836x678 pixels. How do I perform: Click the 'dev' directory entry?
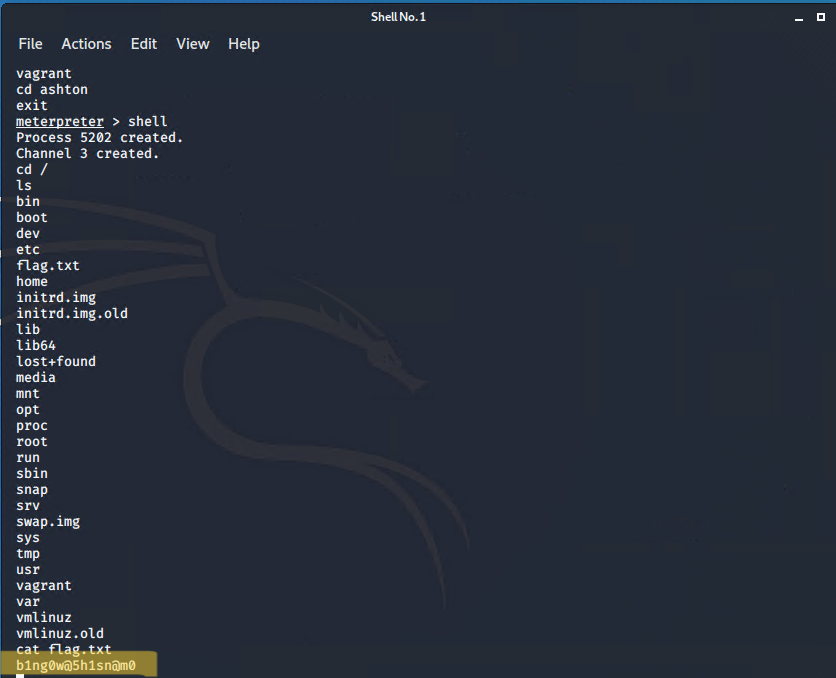(28, 233)
